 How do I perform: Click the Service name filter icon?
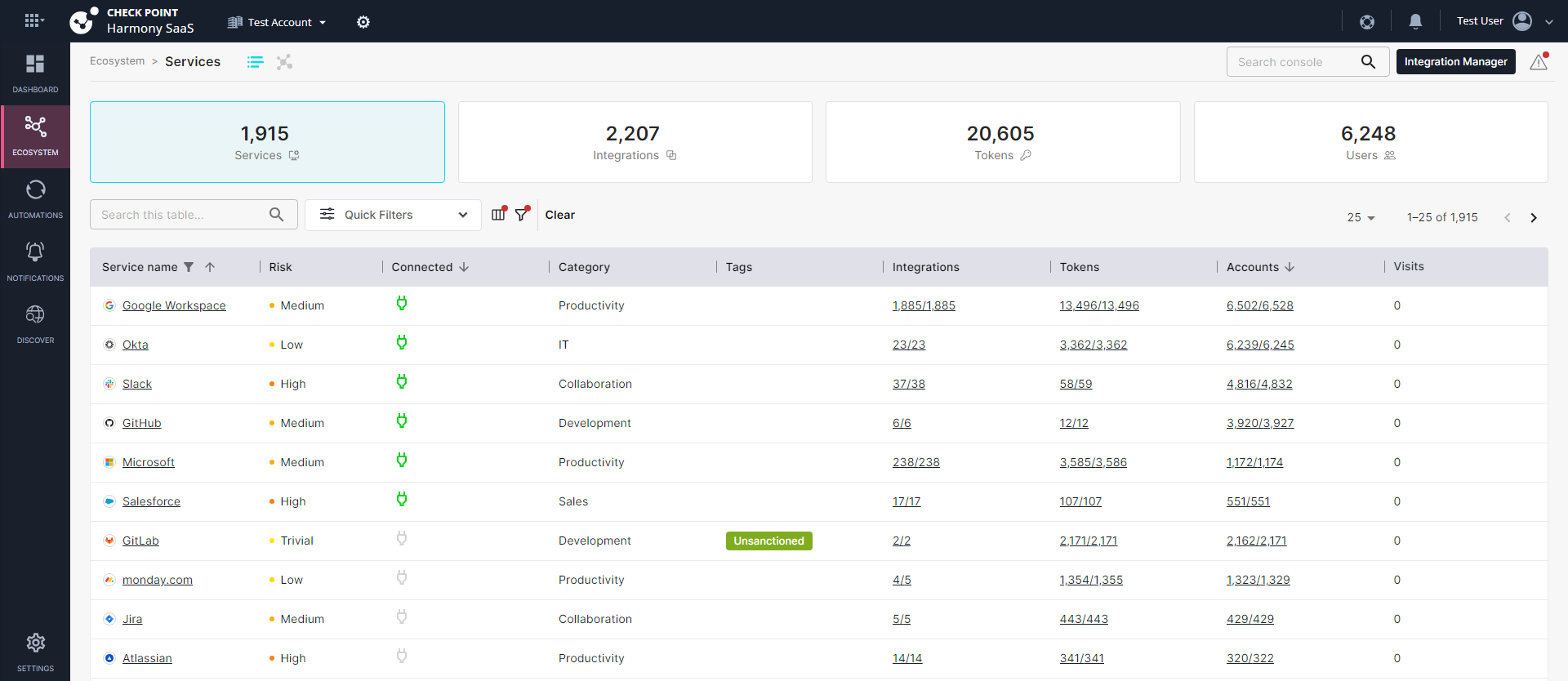coord(189,267)
